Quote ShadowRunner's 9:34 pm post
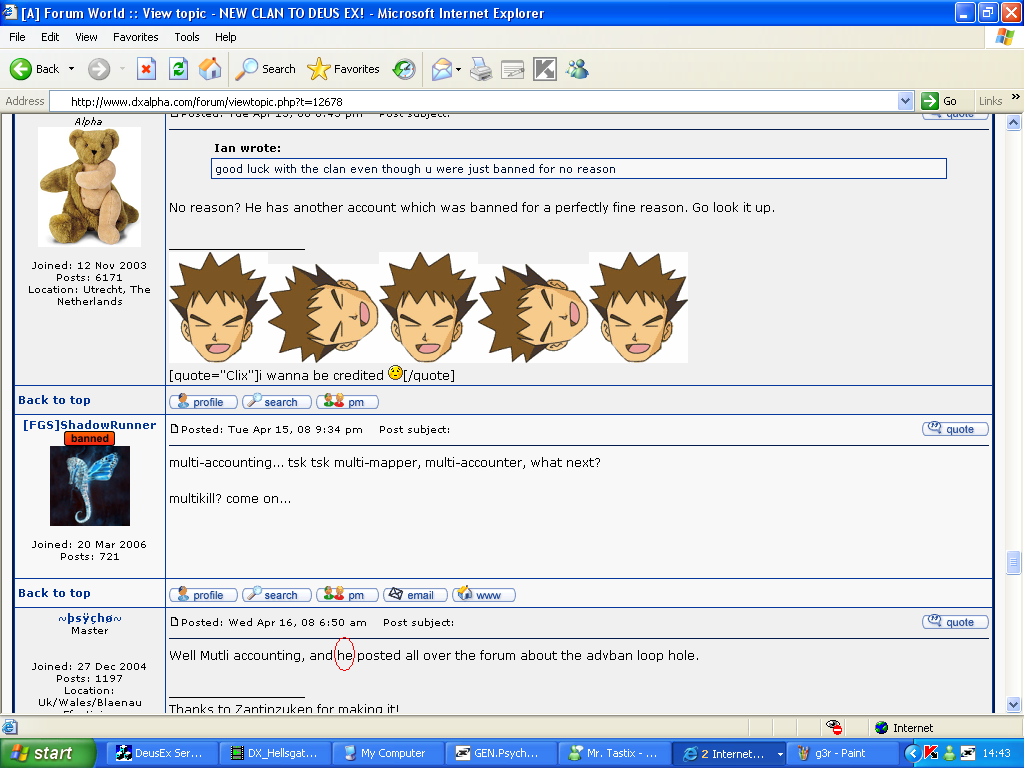 [x=955, y=429]
